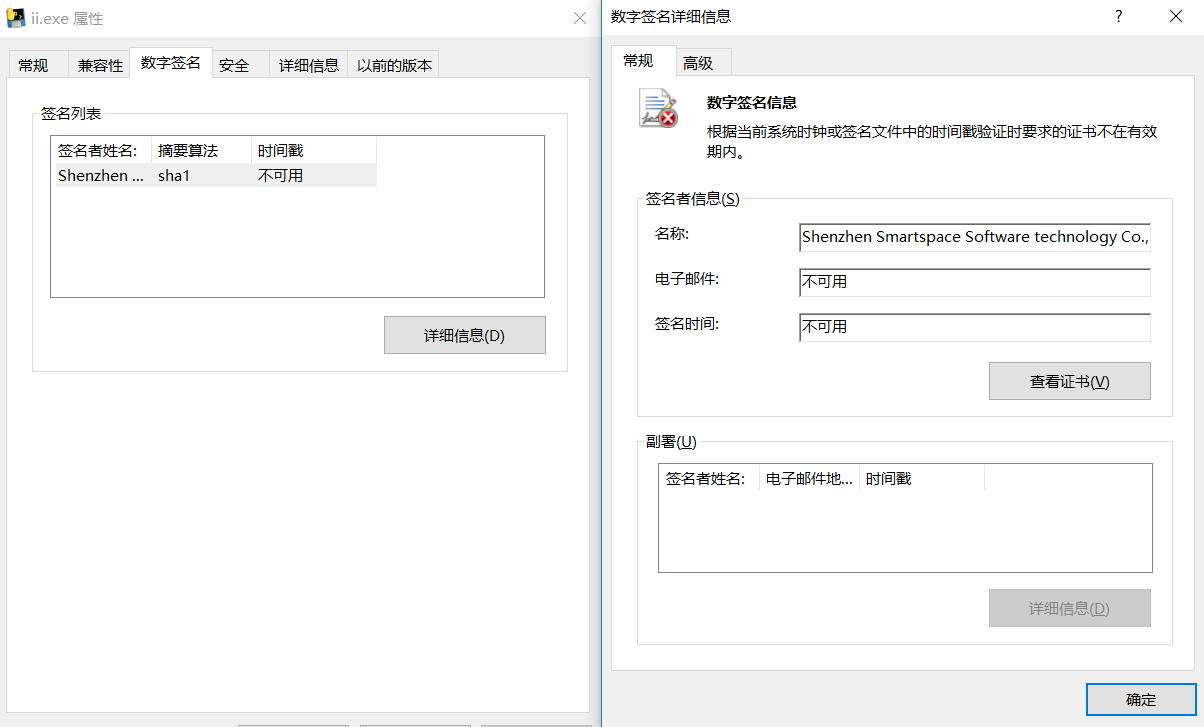Click the 名称 field with Shenzhen Smartspace

pyautogui.click(x=975, y=237)
